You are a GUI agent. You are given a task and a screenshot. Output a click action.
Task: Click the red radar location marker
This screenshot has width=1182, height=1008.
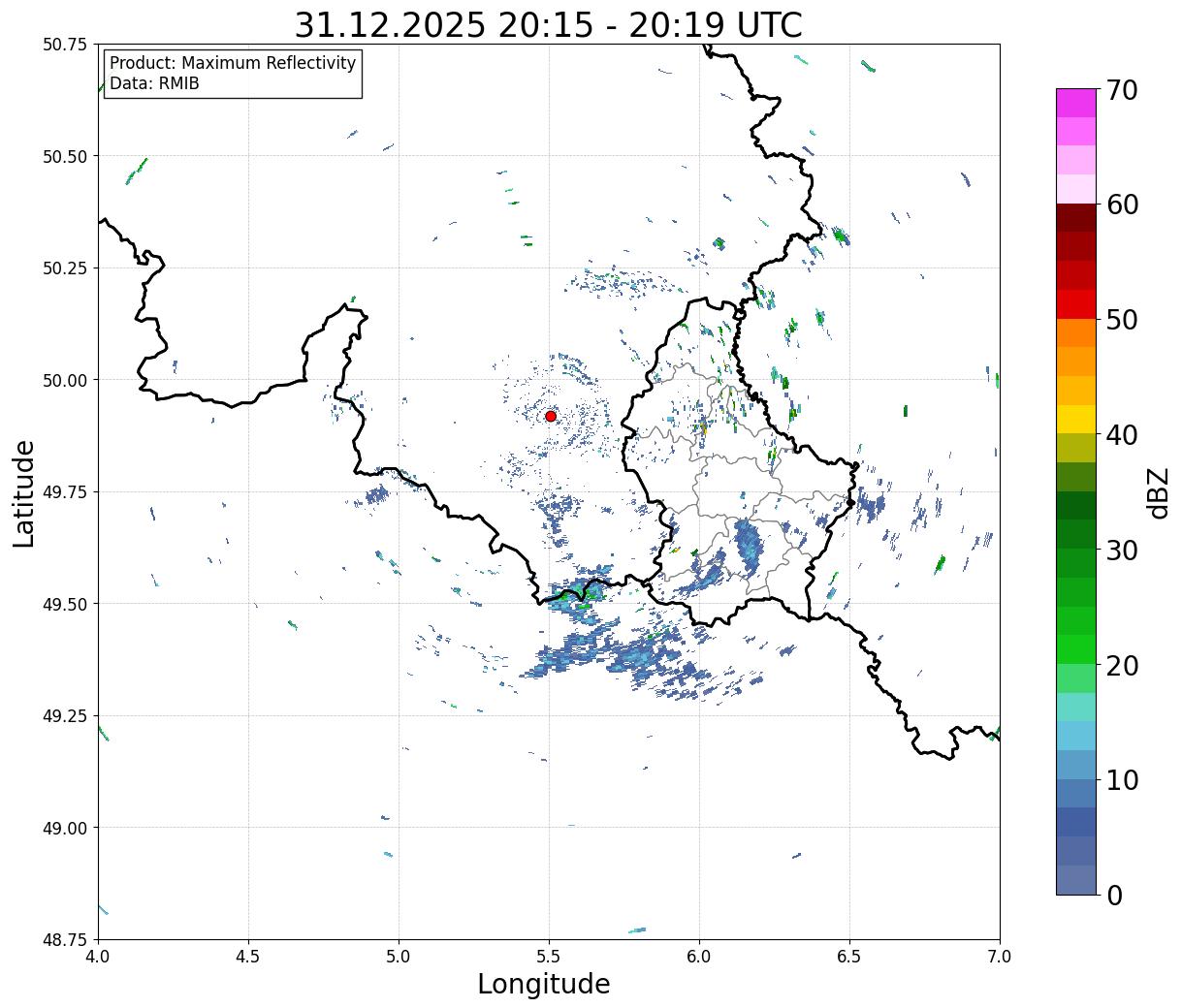point(551,416)
